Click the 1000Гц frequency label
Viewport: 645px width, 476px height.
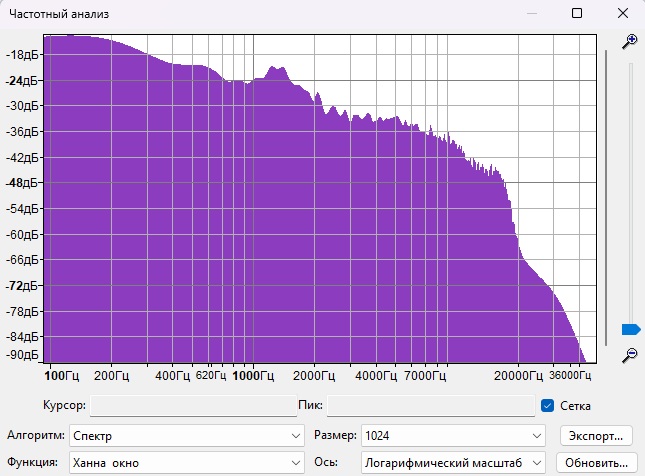click(253, 376)
